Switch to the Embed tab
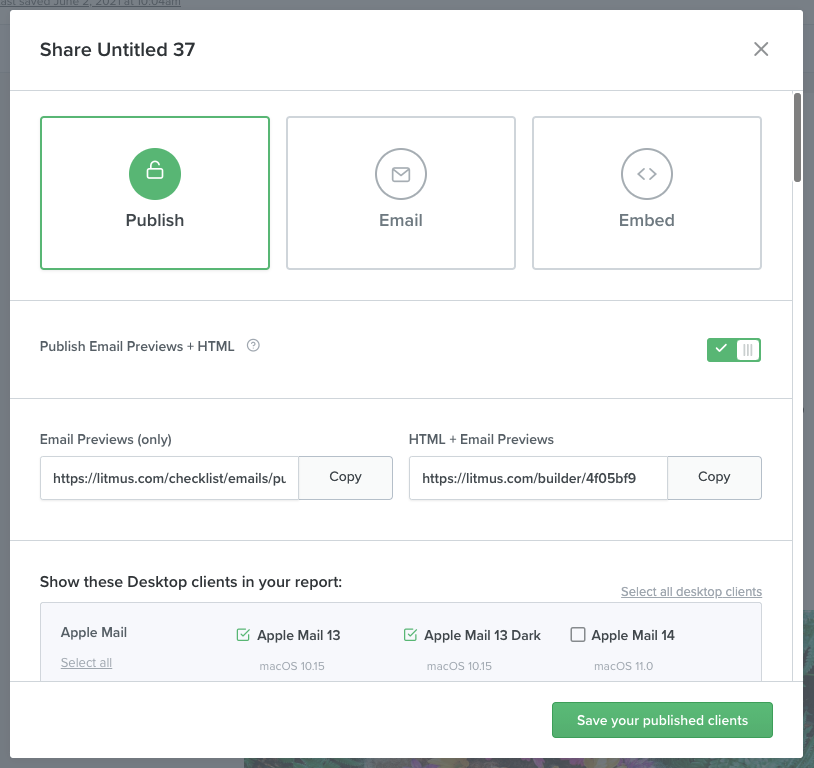The image size is (814, 768). click(x=647, y=193)
